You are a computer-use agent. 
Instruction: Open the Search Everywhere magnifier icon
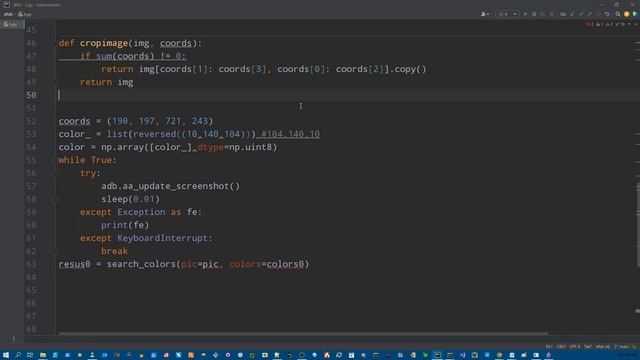pyautogui.click(x=618, y=14)
